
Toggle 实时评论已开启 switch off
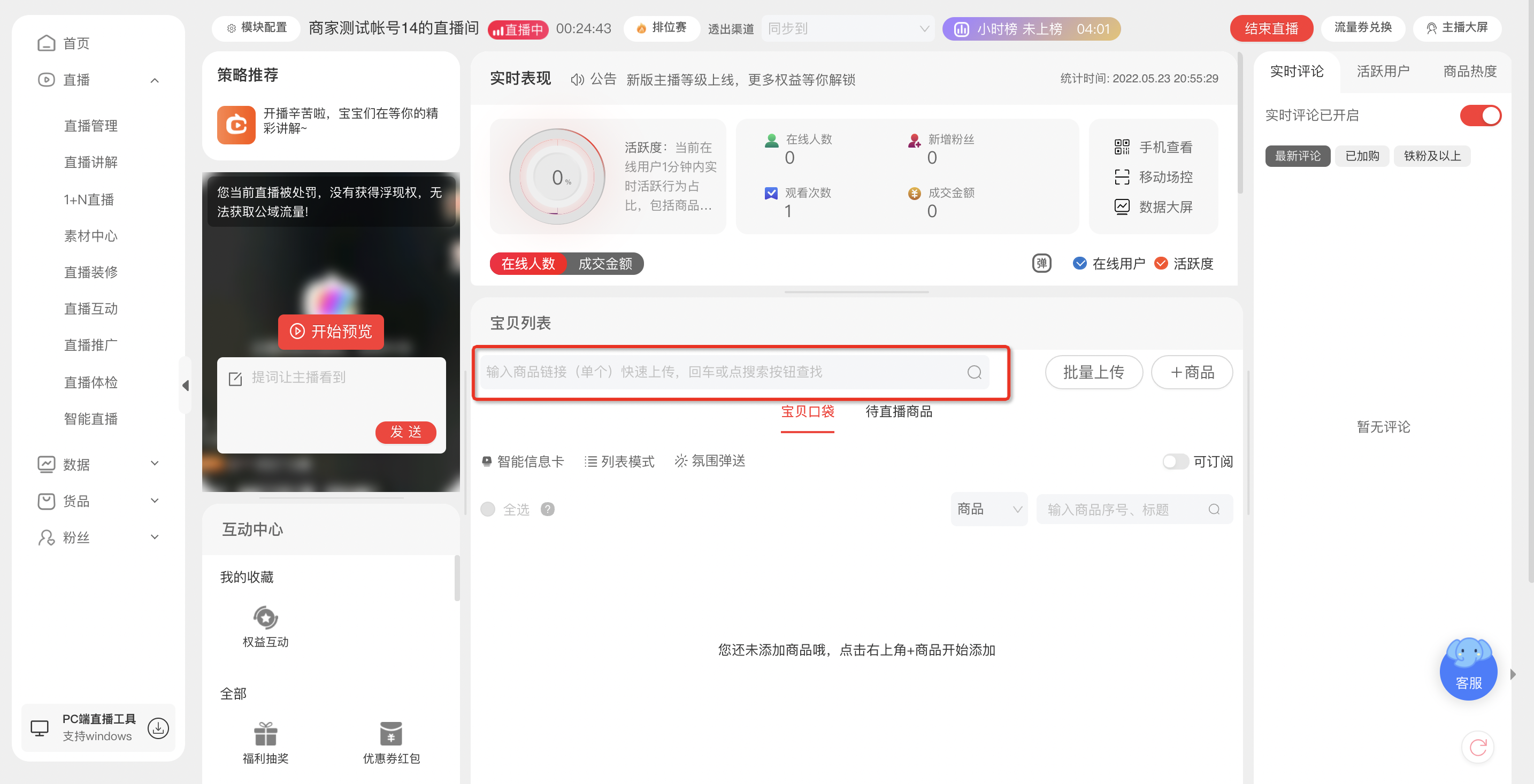pyautogui.click(x=1480, y=115)
